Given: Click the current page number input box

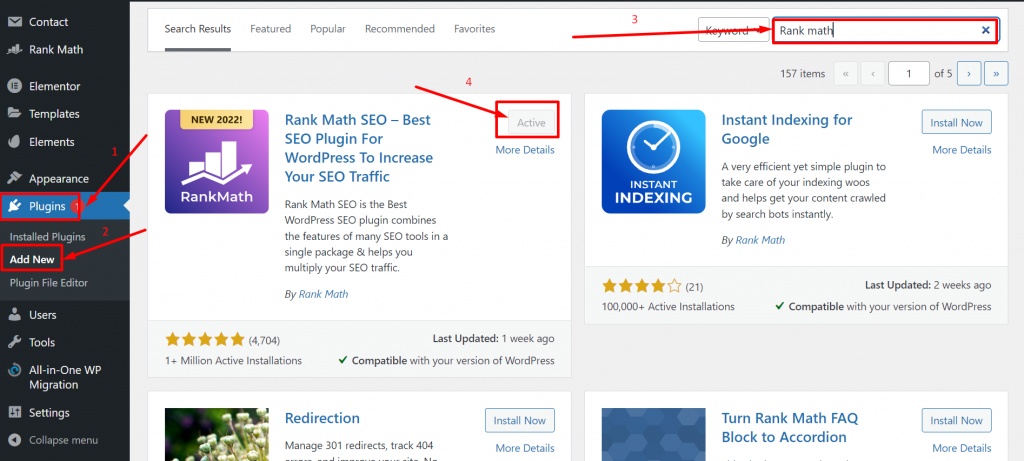Looking at the screenshot, I should point(909,74).
